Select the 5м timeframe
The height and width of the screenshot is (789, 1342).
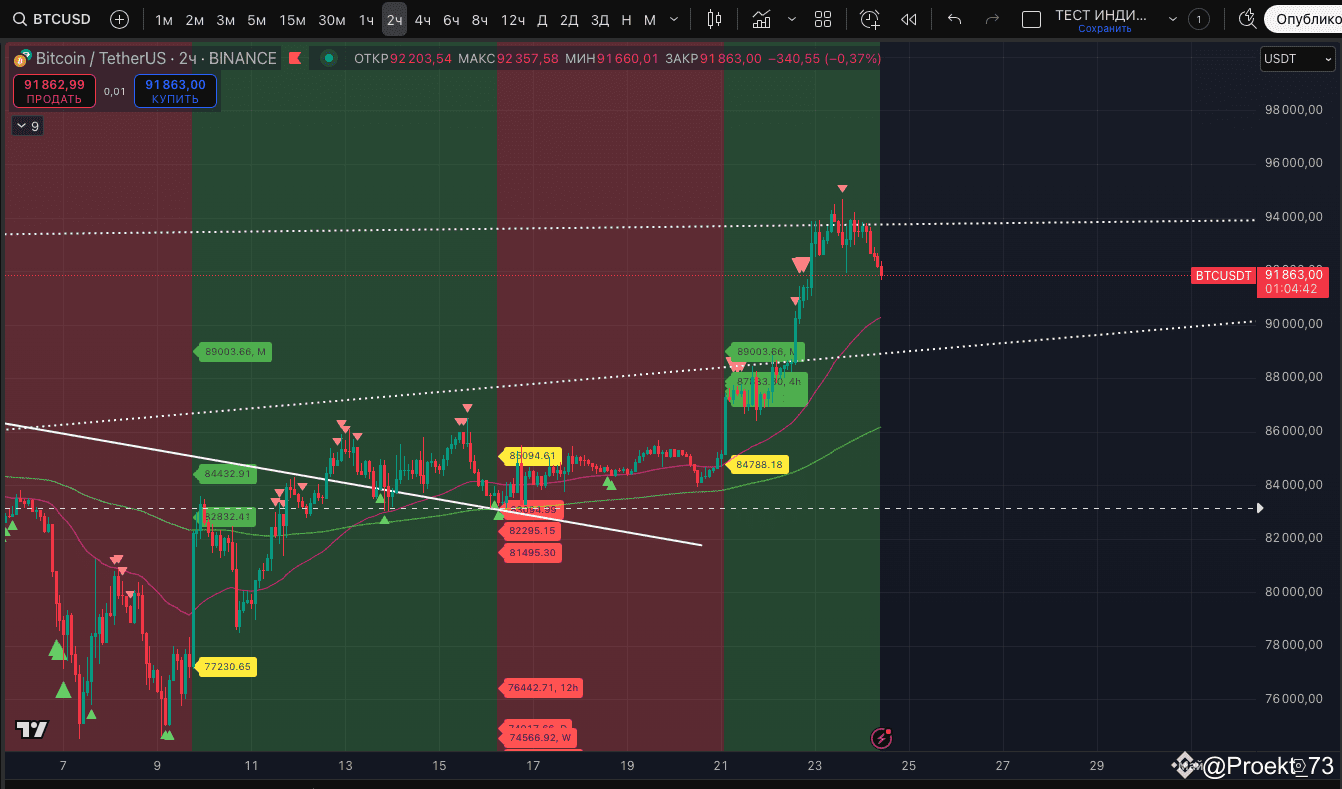pos(257,20)
